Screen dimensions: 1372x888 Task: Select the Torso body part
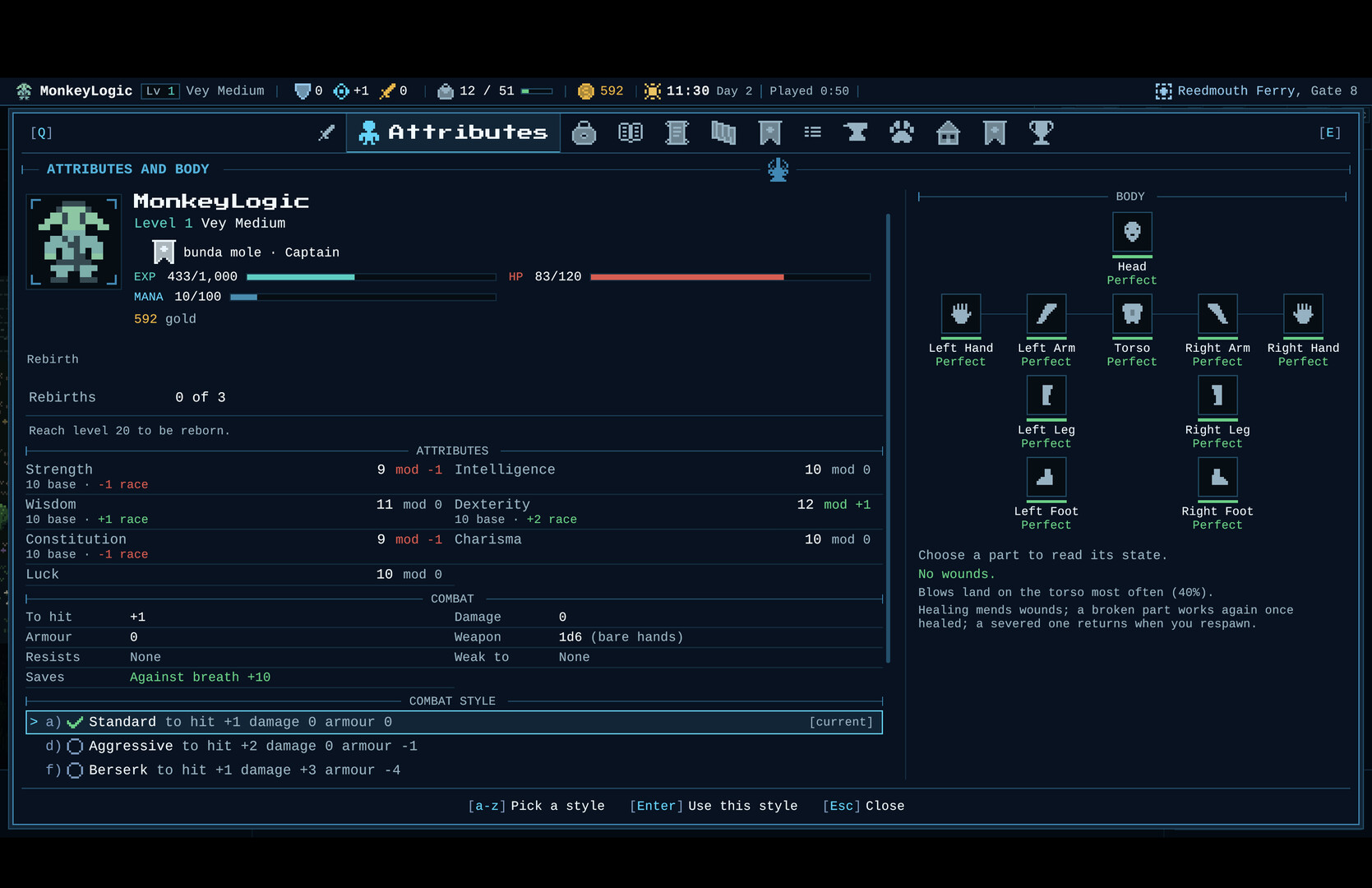1132,314
